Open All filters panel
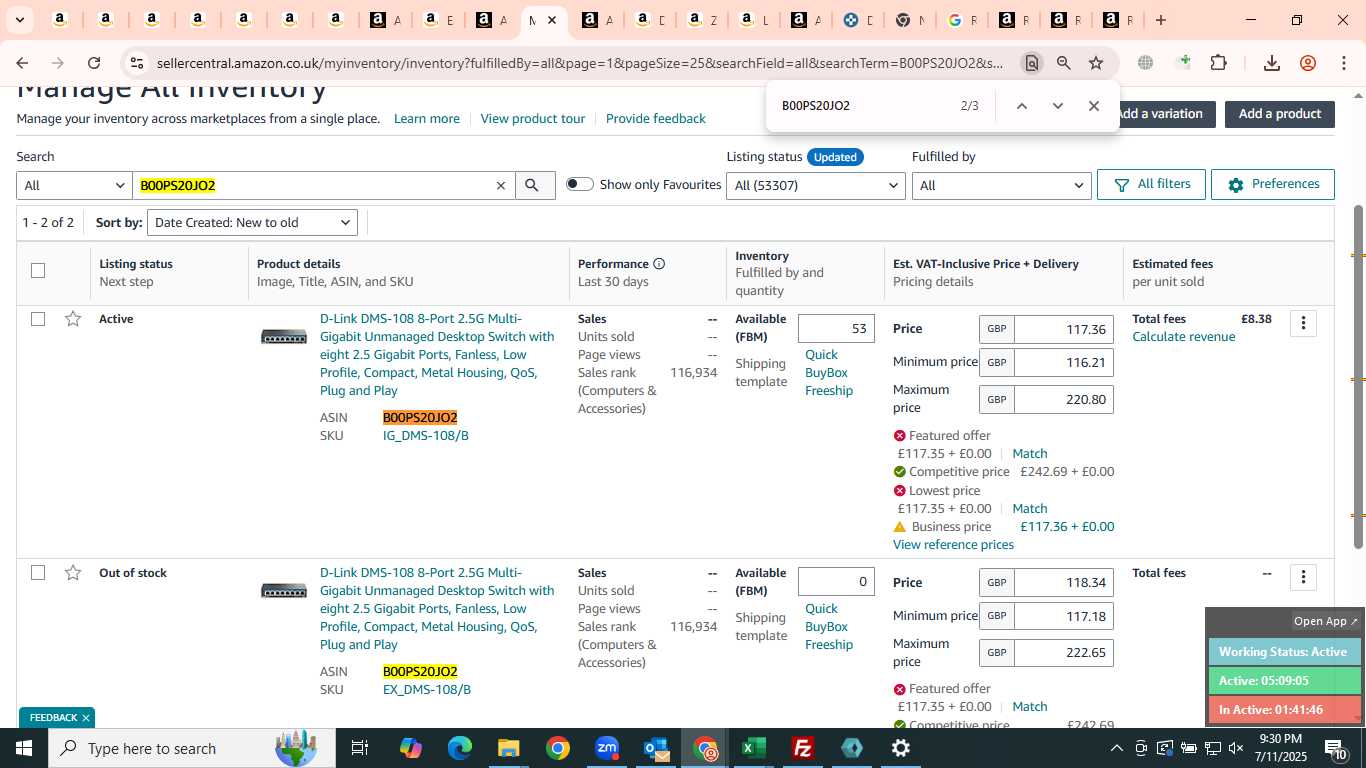The height and width of the screenshot is (768, 1366). tap(1151, 184)
